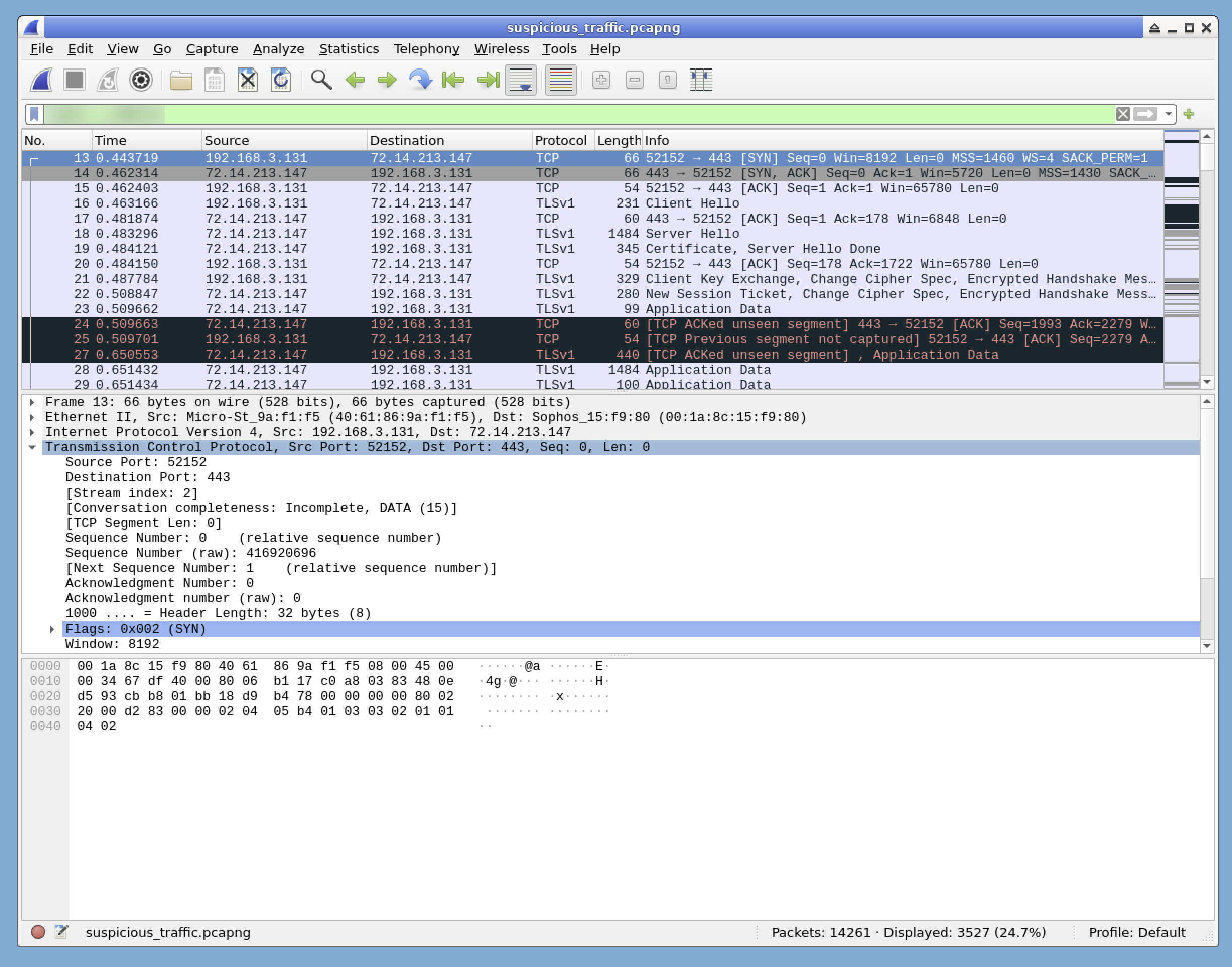Open the recent filters dropdown arrow
Image resolution: width=1232 pixels, height=967 pixels.
(x=1168, y=114)
